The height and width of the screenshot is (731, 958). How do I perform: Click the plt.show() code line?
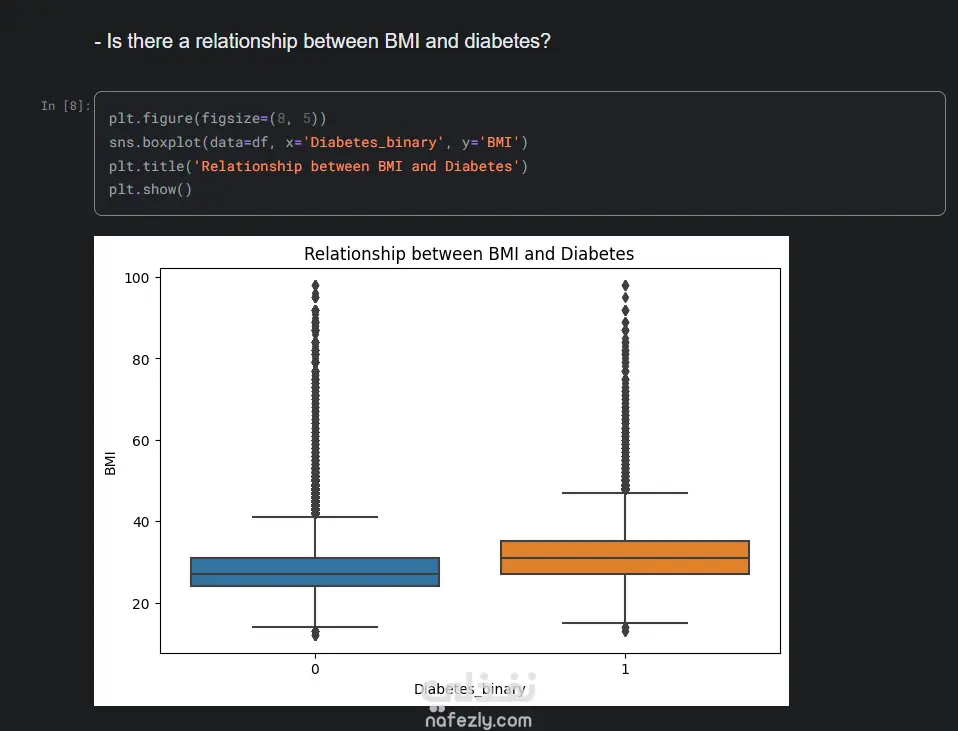pos(150,189)
